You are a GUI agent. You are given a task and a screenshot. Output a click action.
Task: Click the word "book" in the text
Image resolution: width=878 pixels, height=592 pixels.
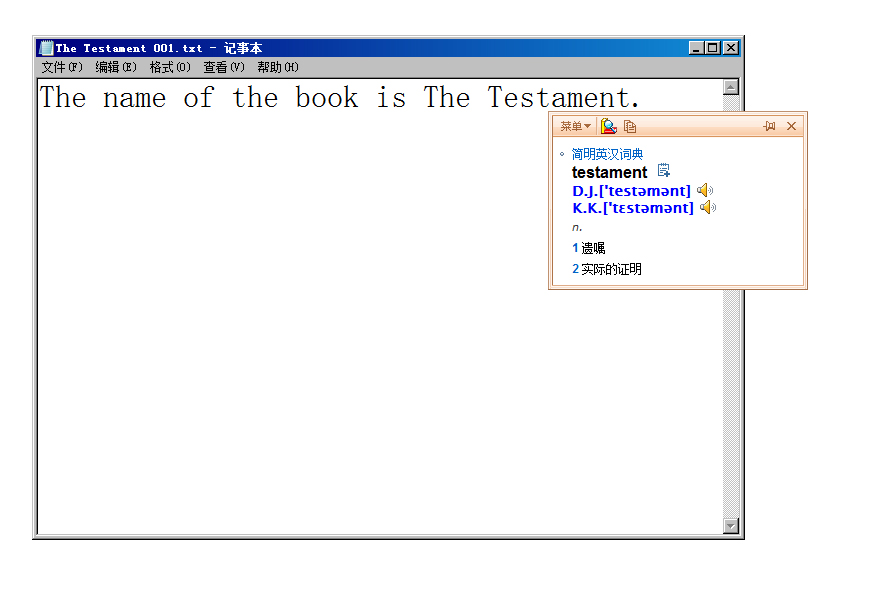tap(326, 98)
